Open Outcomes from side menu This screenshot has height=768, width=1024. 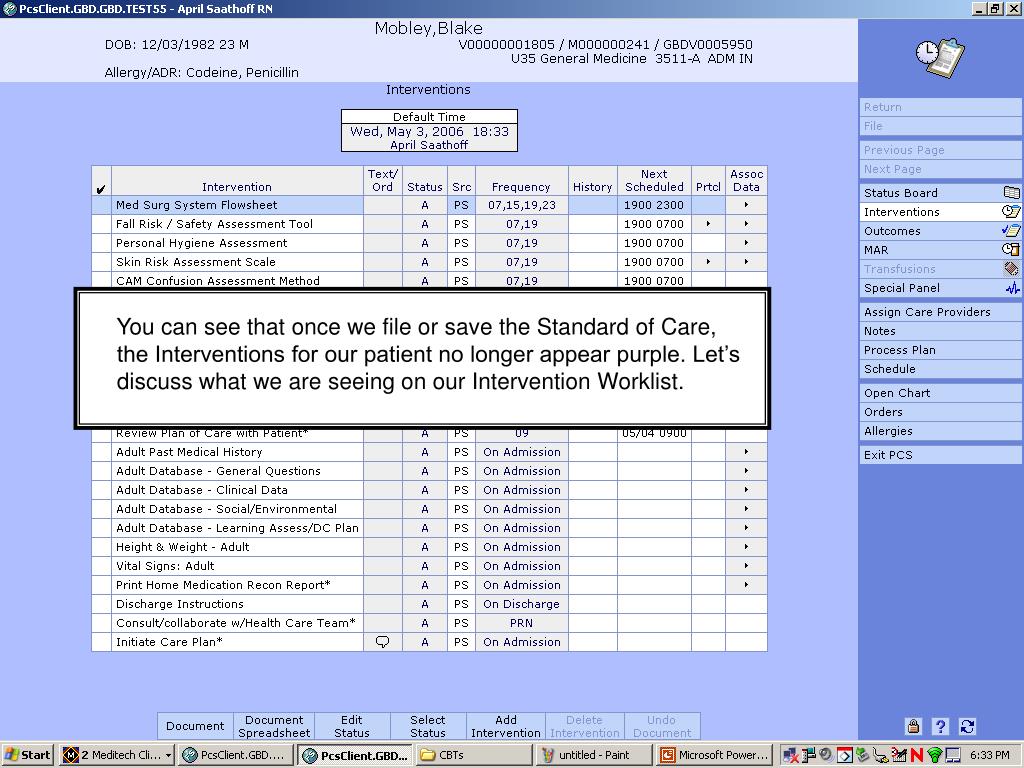[x=940, y=231]
